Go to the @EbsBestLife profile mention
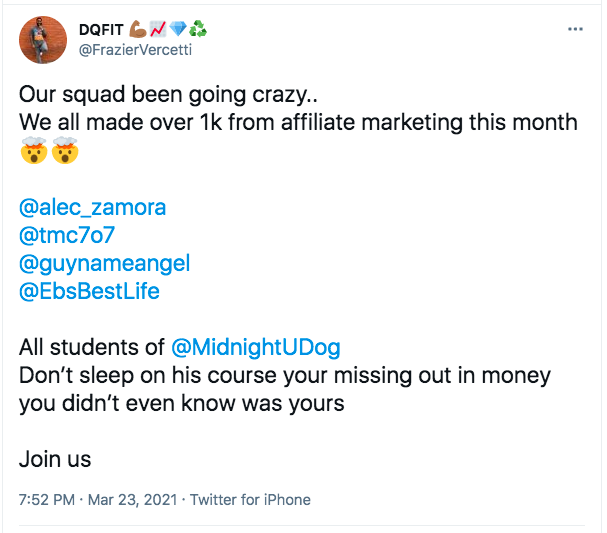 coord(89,292)
